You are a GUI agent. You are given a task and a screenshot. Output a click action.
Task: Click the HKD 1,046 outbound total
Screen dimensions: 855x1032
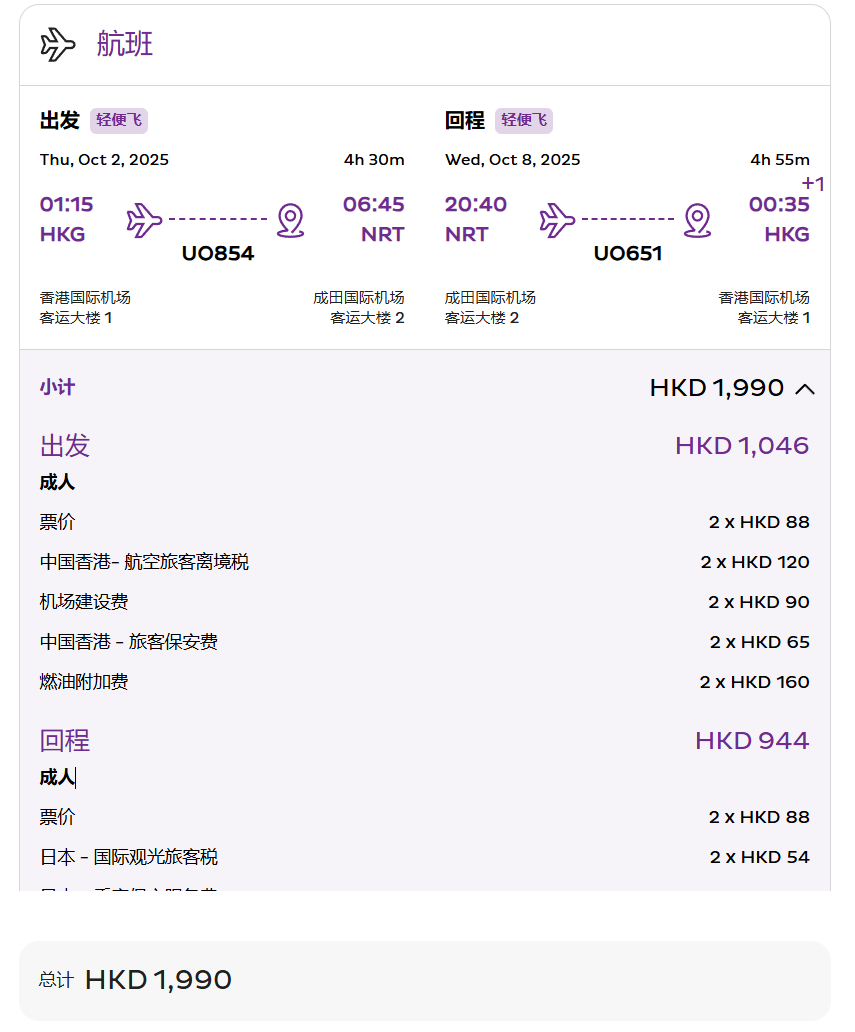742,446
